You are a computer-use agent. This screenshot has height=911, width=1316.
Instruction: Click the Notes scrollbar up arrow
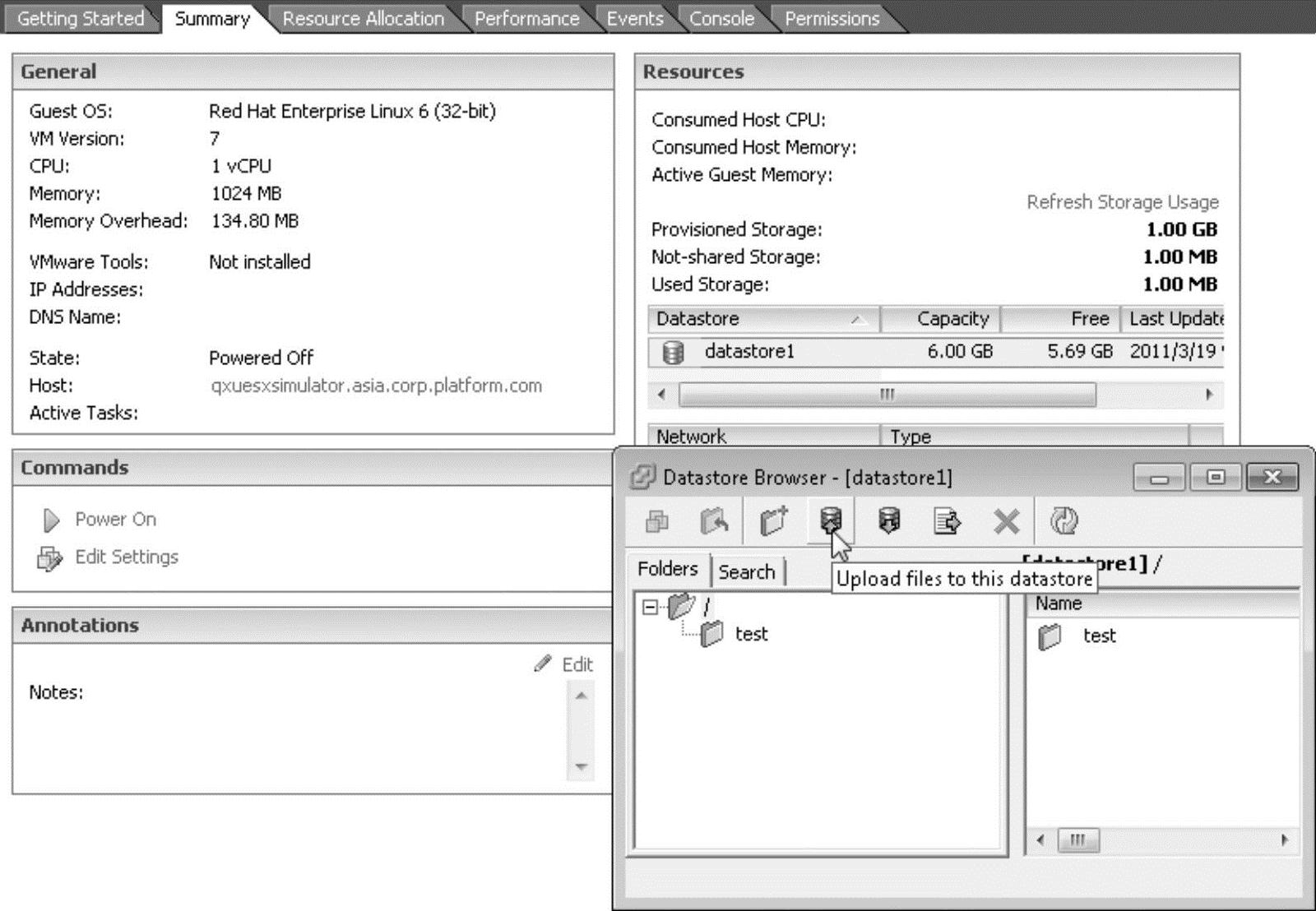[581, 696]
